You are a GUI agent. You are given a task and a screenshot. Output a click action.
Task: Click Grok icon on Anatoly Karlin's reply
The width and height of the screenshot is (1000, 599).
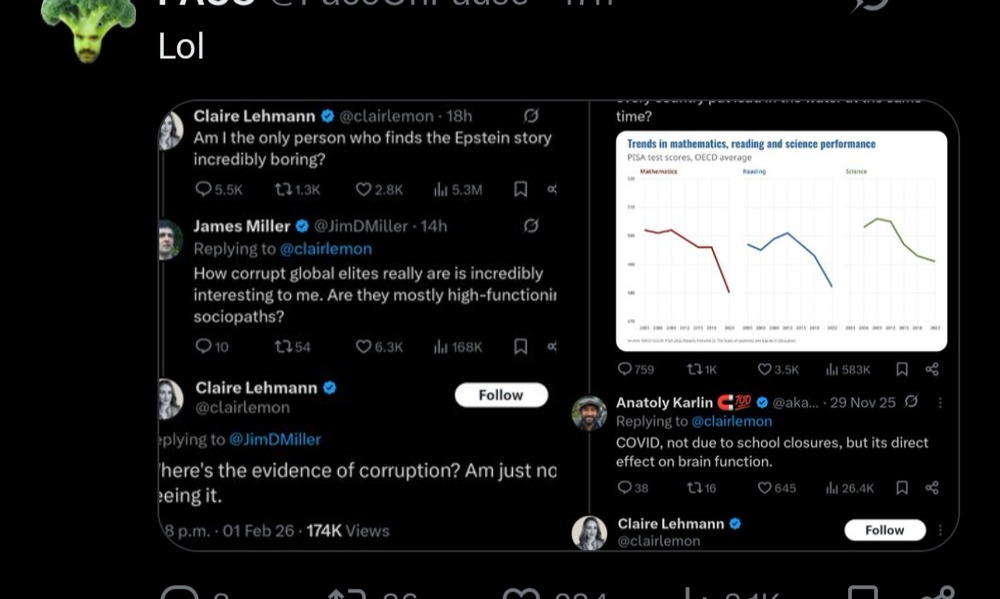911,402
